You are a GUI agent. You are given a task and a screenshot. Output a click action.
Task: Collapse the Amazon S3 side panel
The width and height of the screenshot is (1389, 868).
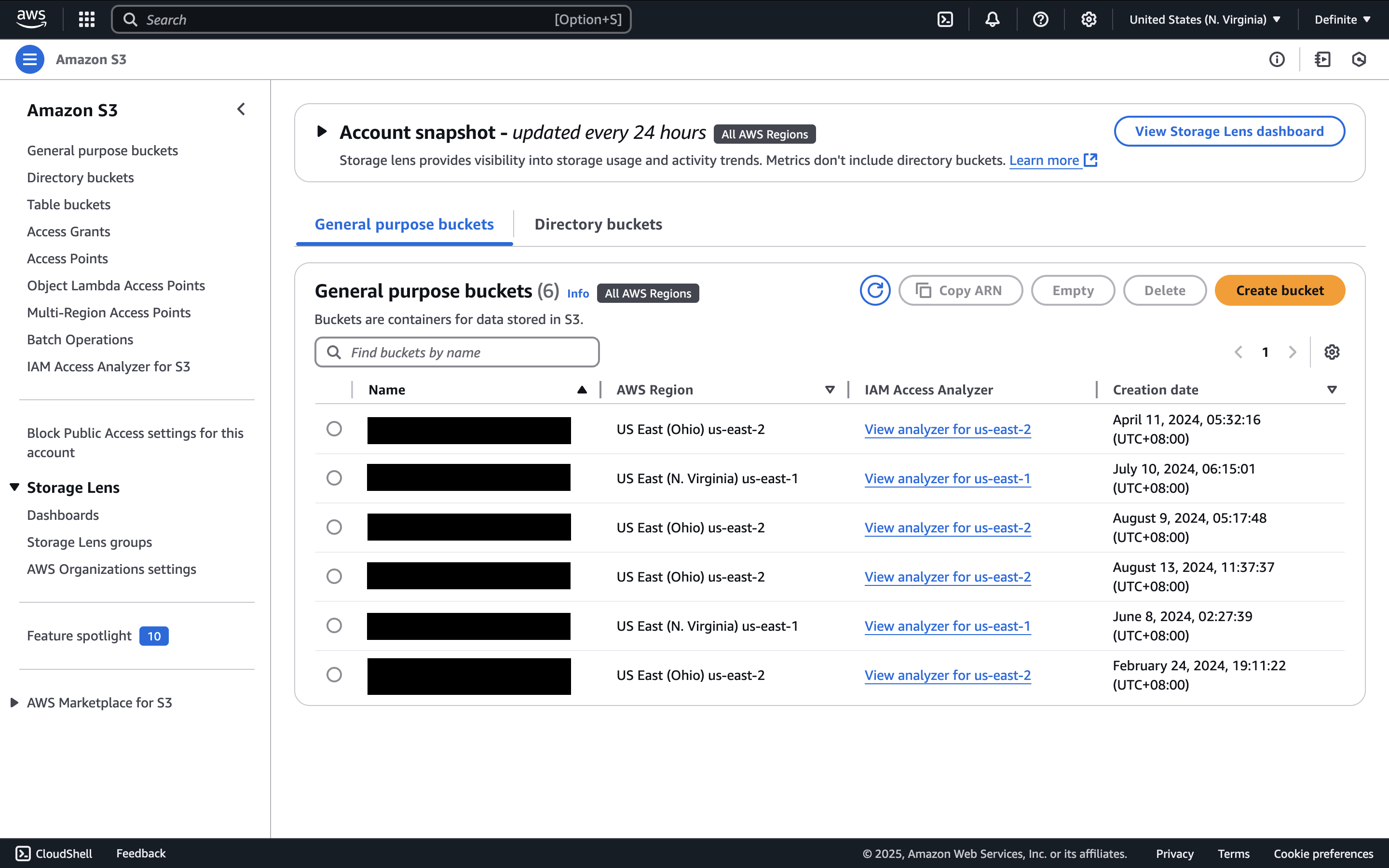[x=241, y=109]
